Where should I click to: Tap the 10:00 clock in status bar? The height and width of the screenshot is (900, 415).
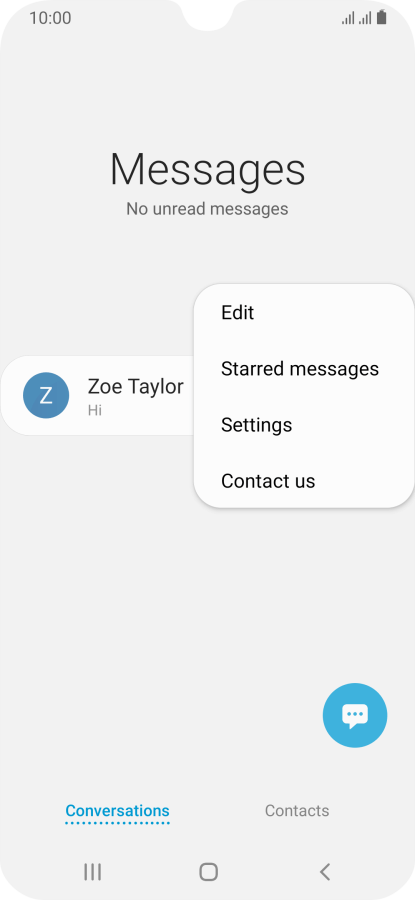click(x=51, y=18)
